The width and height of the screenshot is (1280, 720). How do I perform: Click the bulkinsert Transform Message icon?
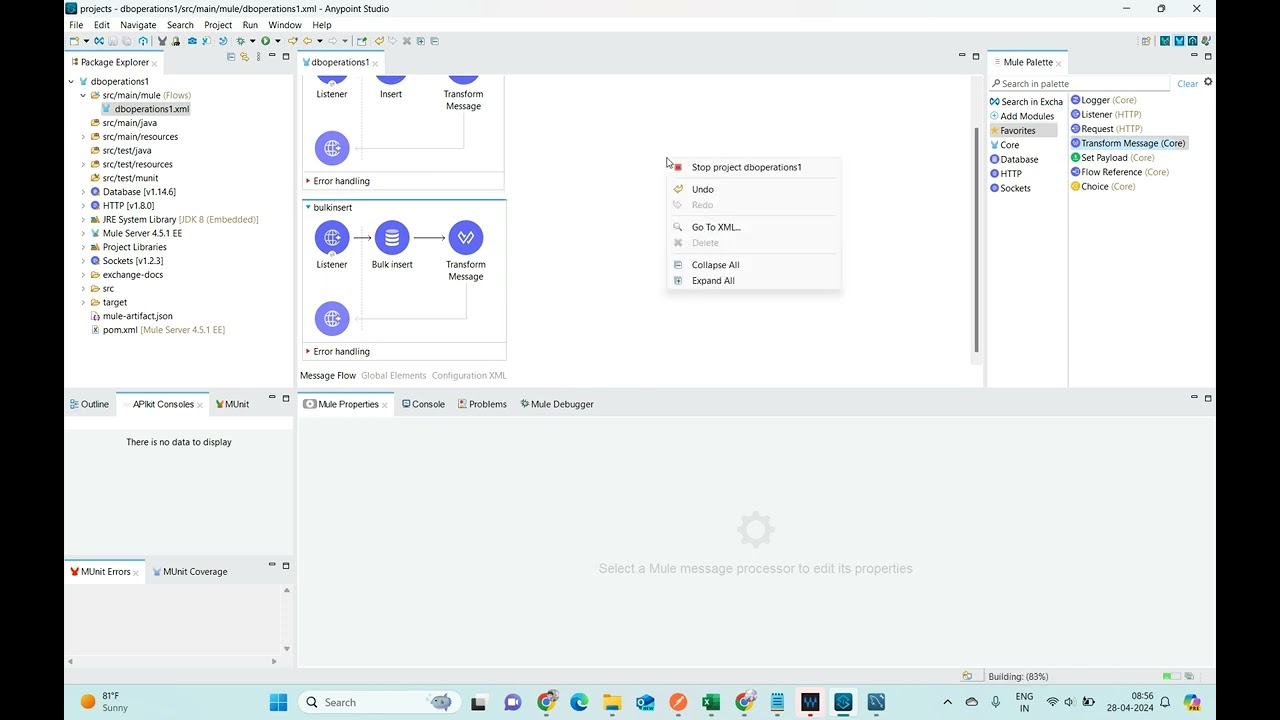click(x=466, y=238)
